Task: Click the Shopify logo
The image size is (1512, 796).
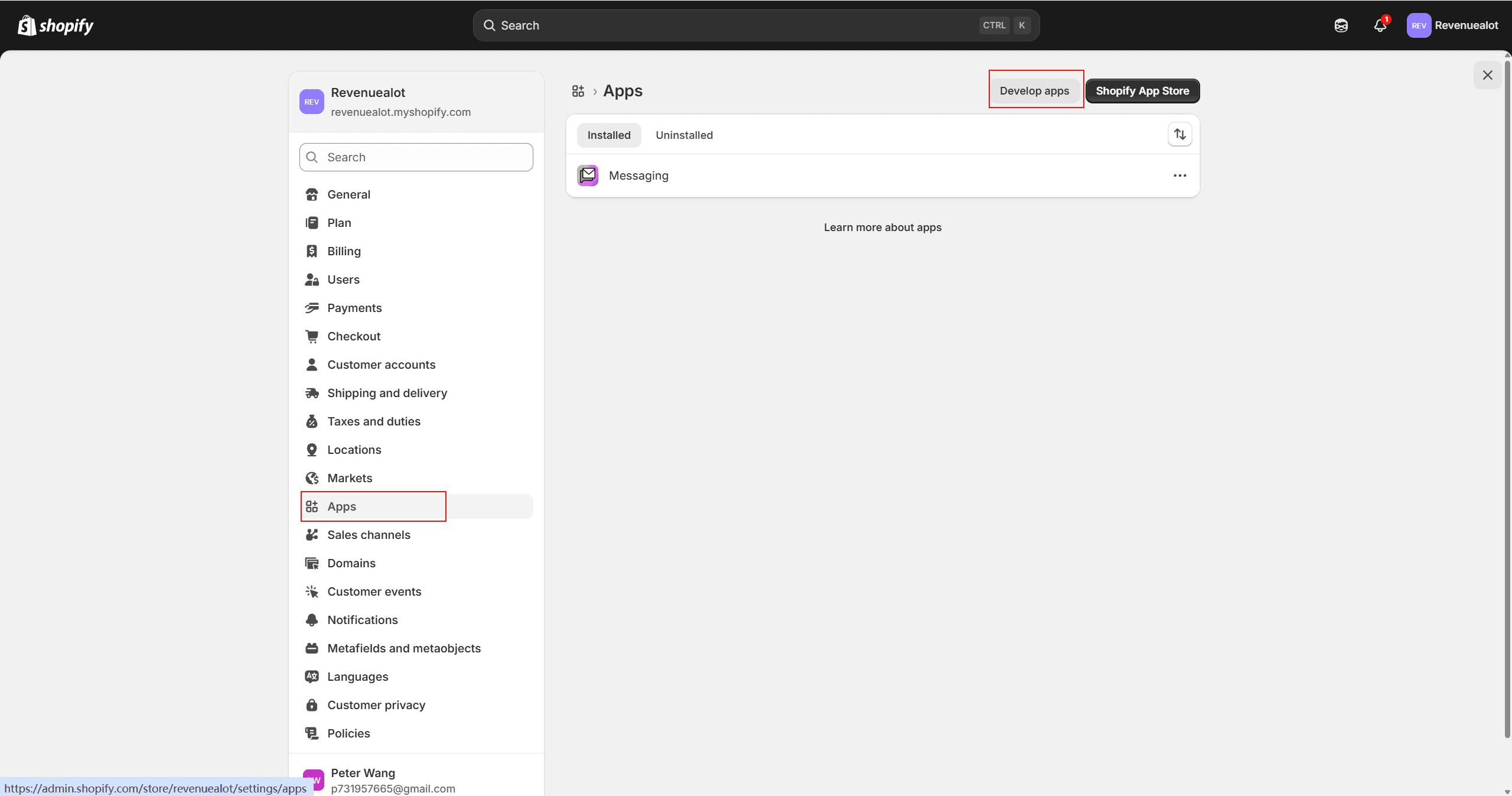Action: (x=55, y=25)
